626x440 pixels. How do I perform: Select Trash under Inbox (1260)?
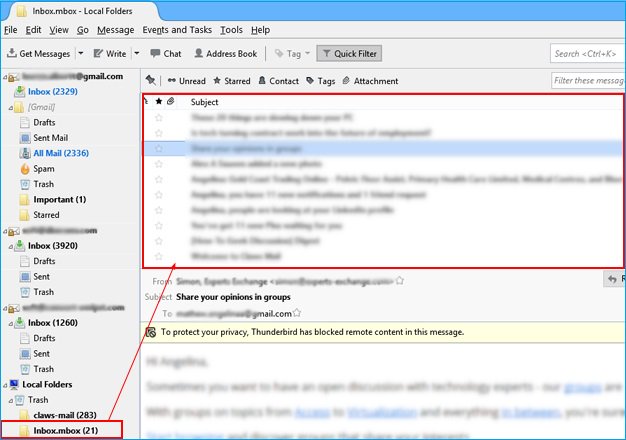43,369
